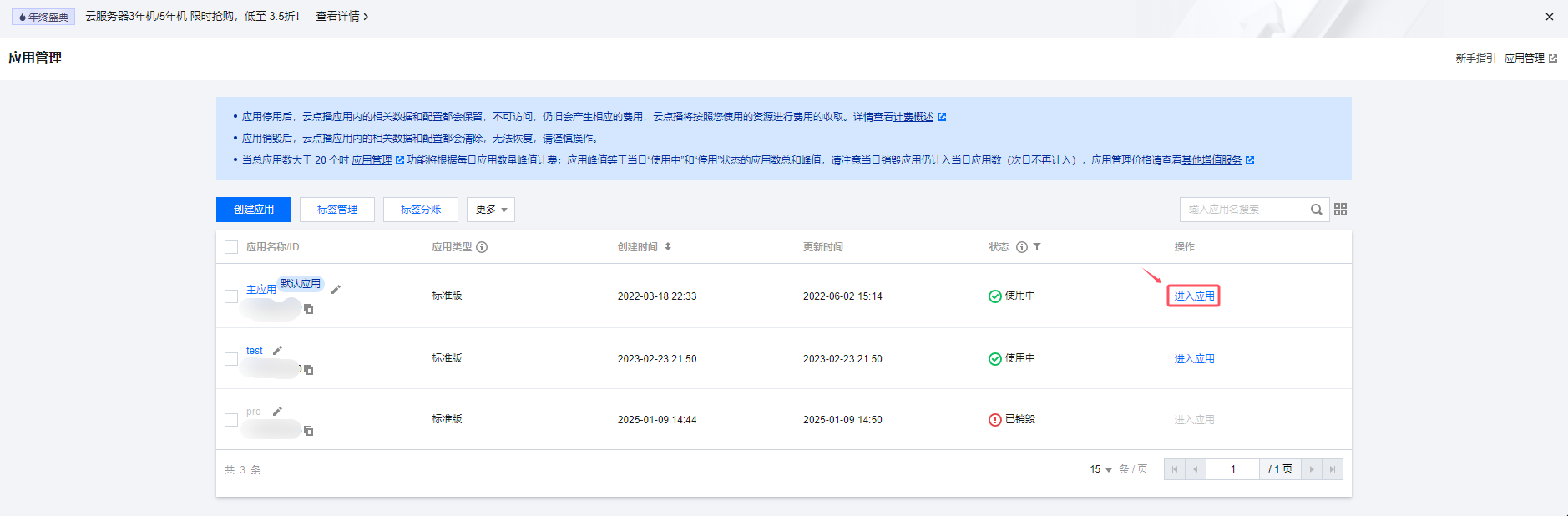Select the pro row checkbox

point(231,420)
